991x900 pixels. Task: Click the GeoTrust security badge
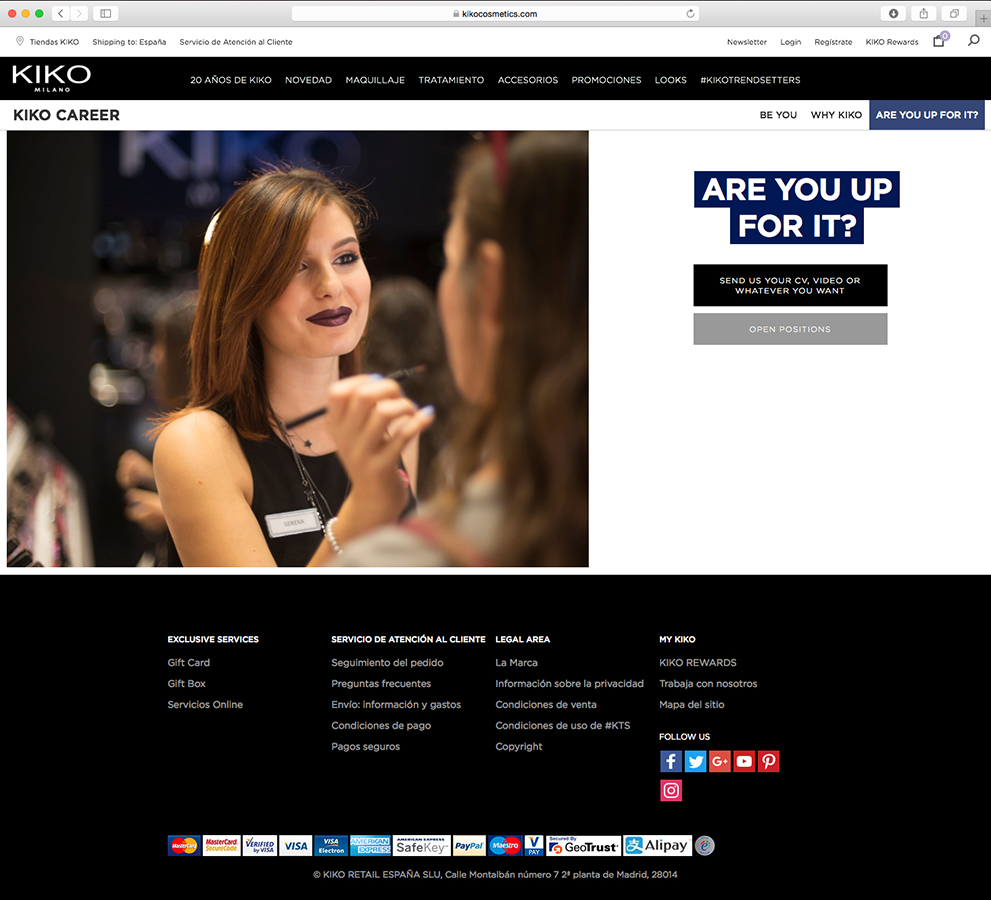tap(583, 846)
